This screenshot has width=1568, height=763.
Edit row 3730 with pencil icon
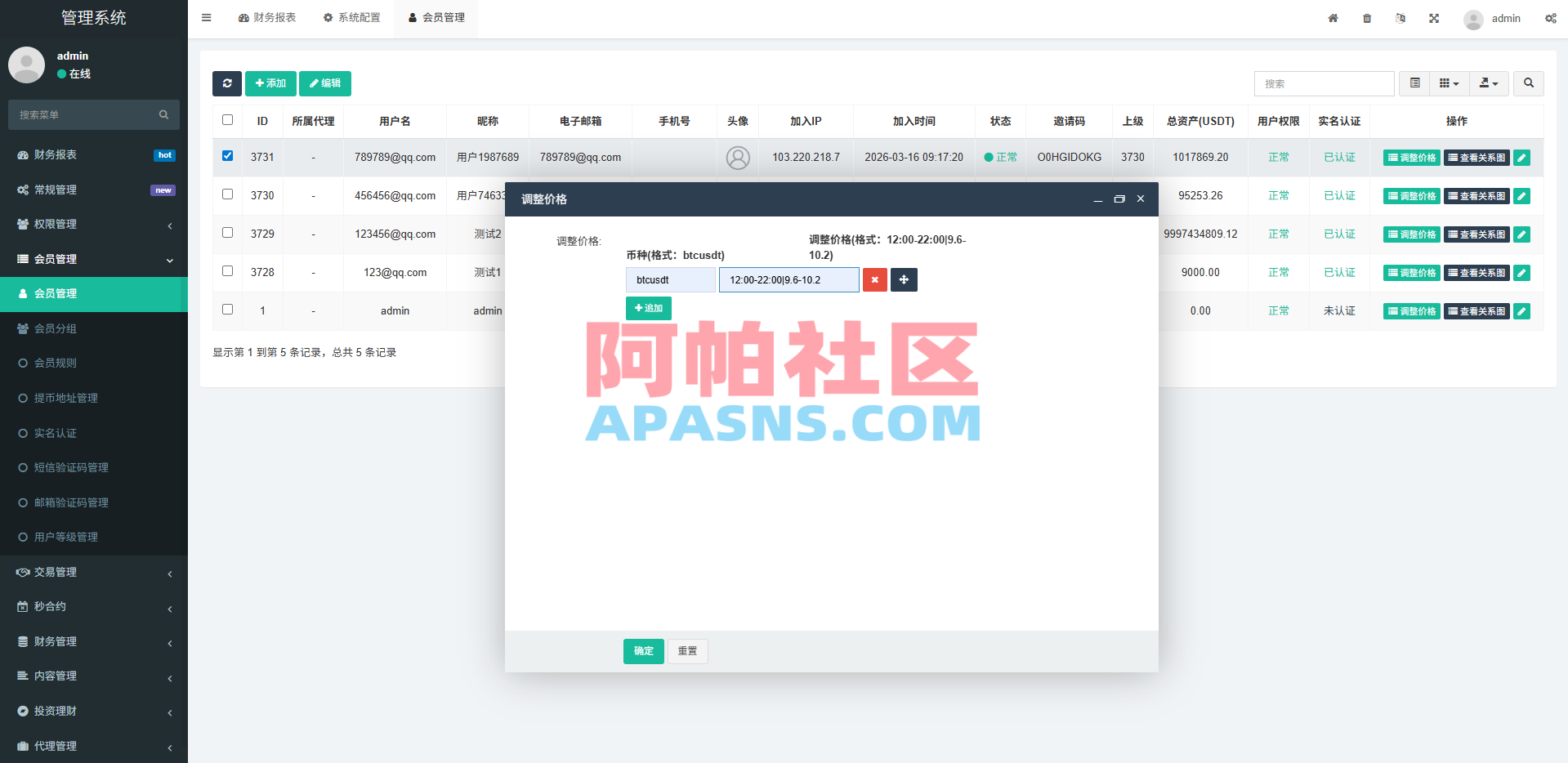[1521, 196]
